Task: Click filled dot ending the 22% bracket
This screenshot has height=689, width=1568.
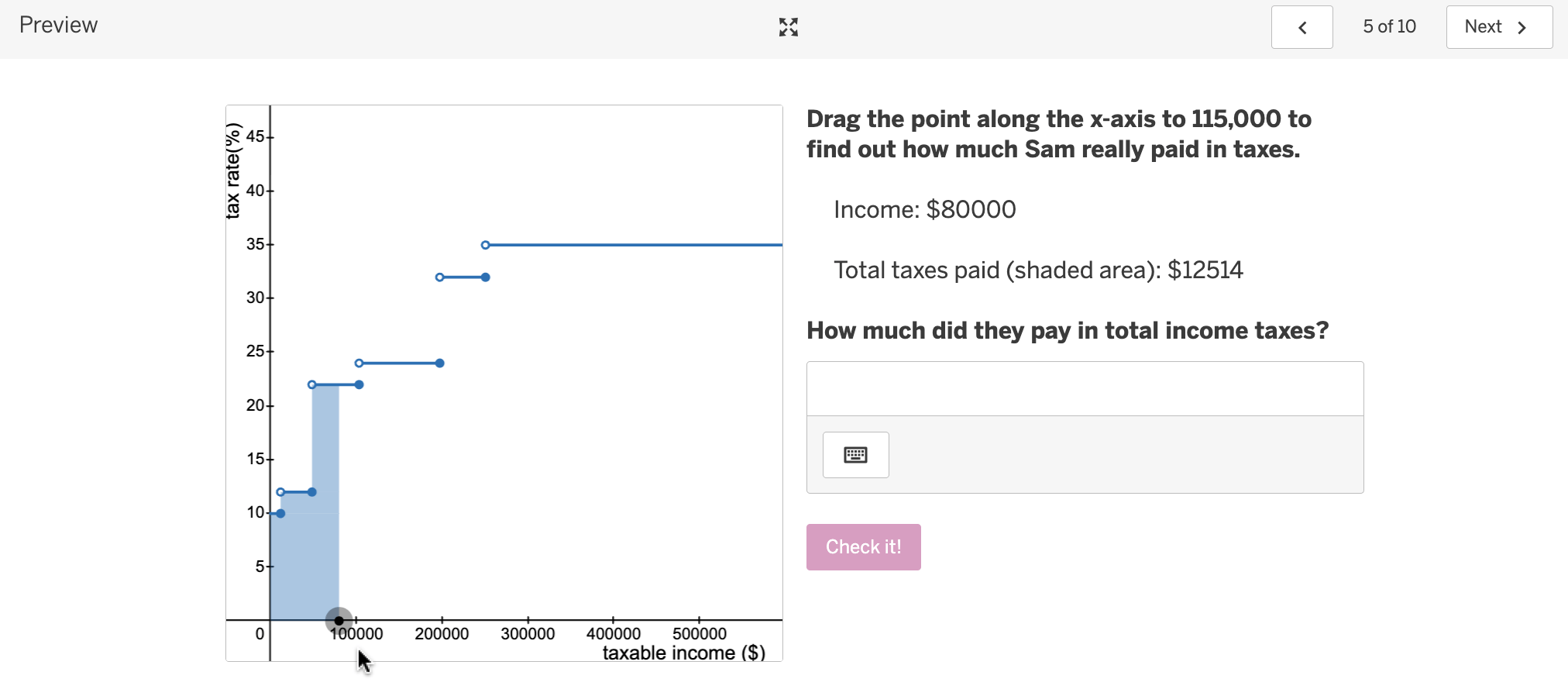Action: 359,384
